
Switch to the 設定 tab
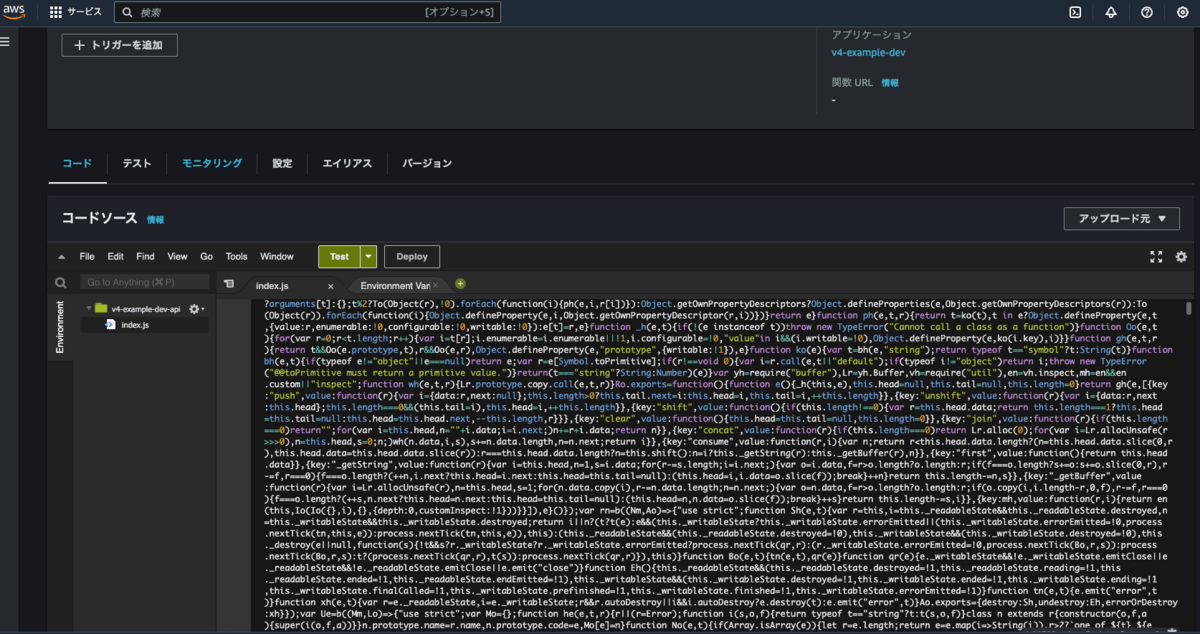(x=282, y=163)
